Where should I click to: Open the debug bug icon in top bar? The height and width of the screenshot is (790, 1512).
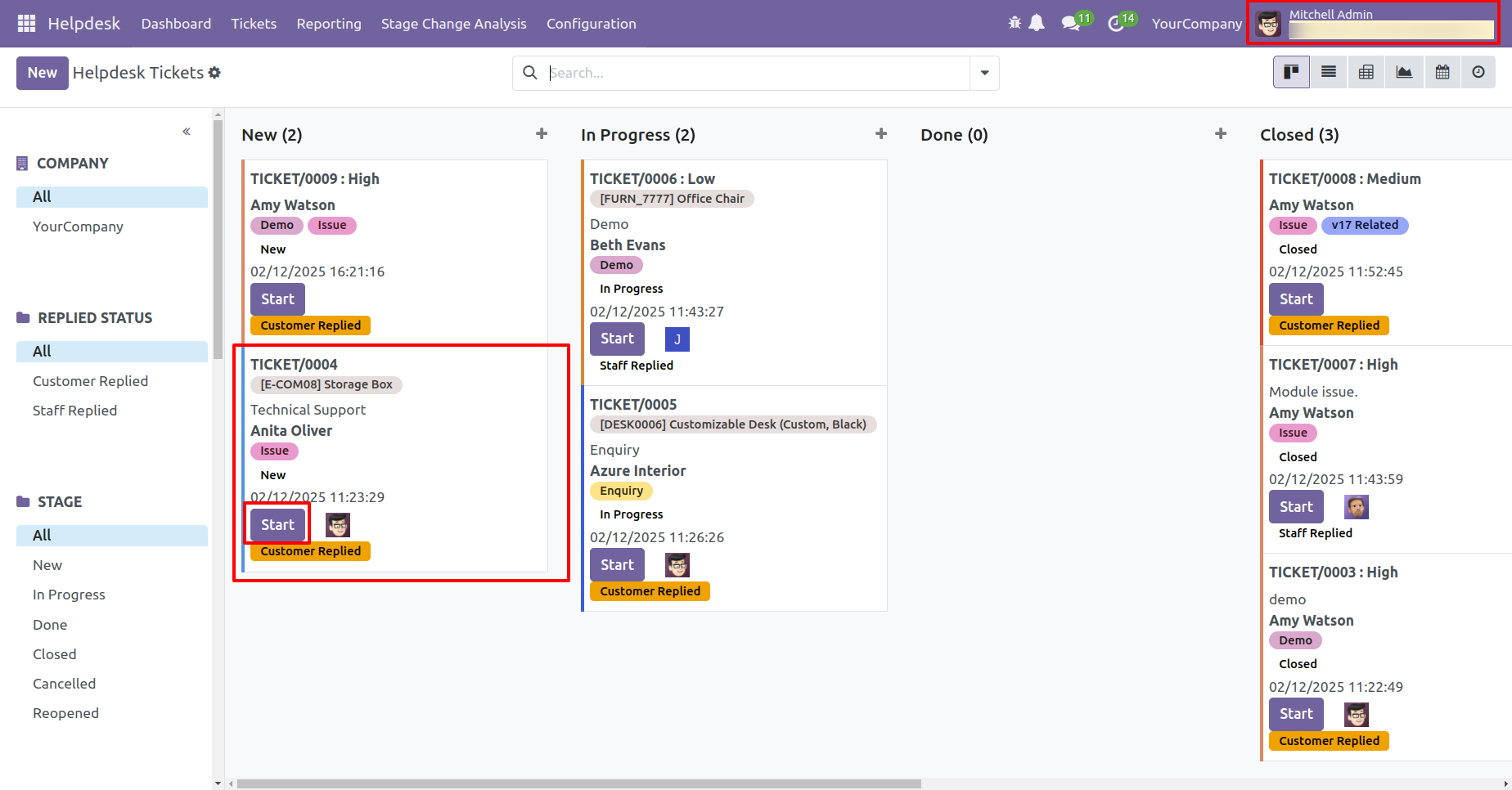(x=1015, y=23)
